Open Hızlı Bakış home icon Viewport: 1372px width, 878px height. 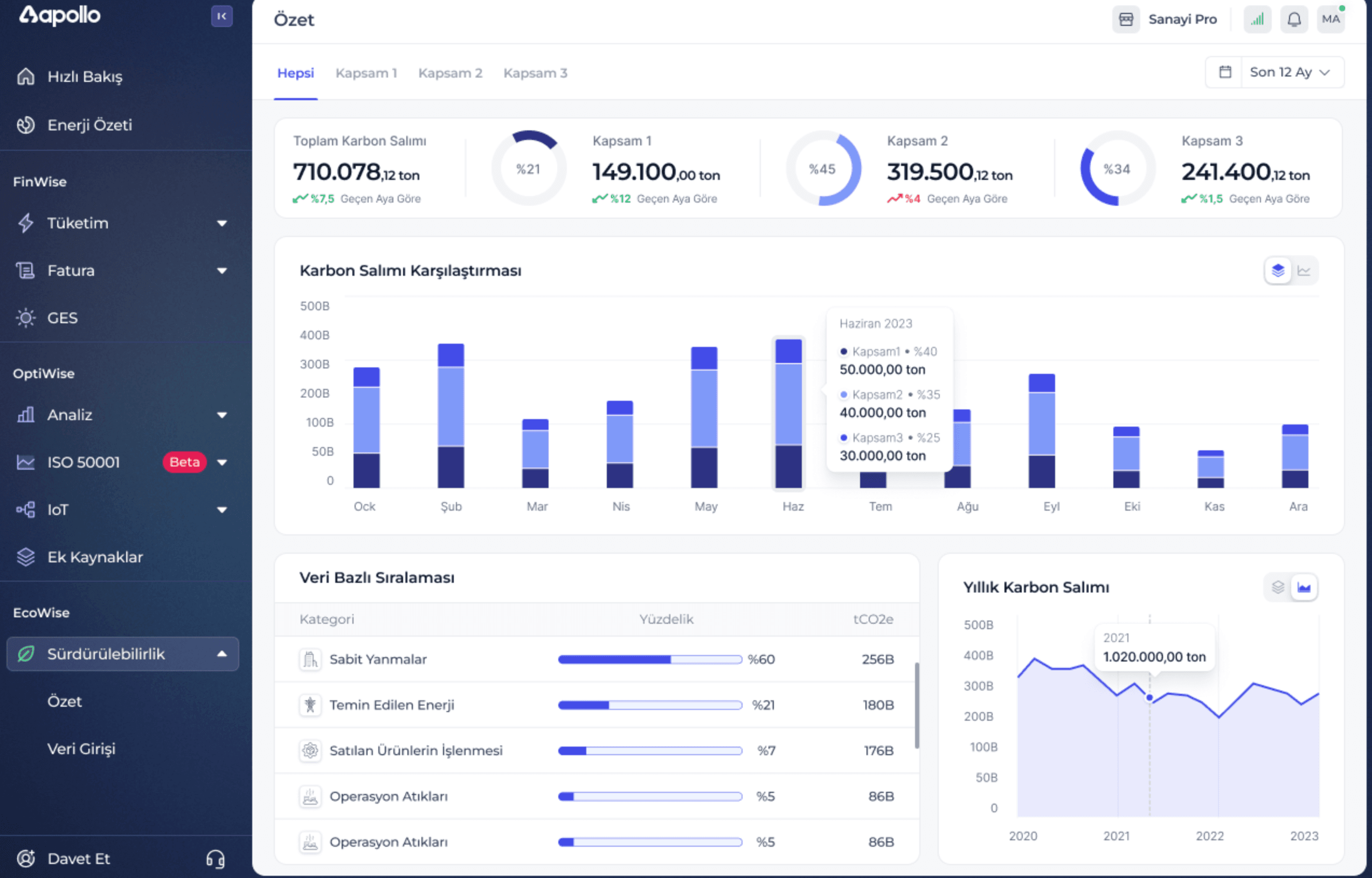tap(26, 76)
